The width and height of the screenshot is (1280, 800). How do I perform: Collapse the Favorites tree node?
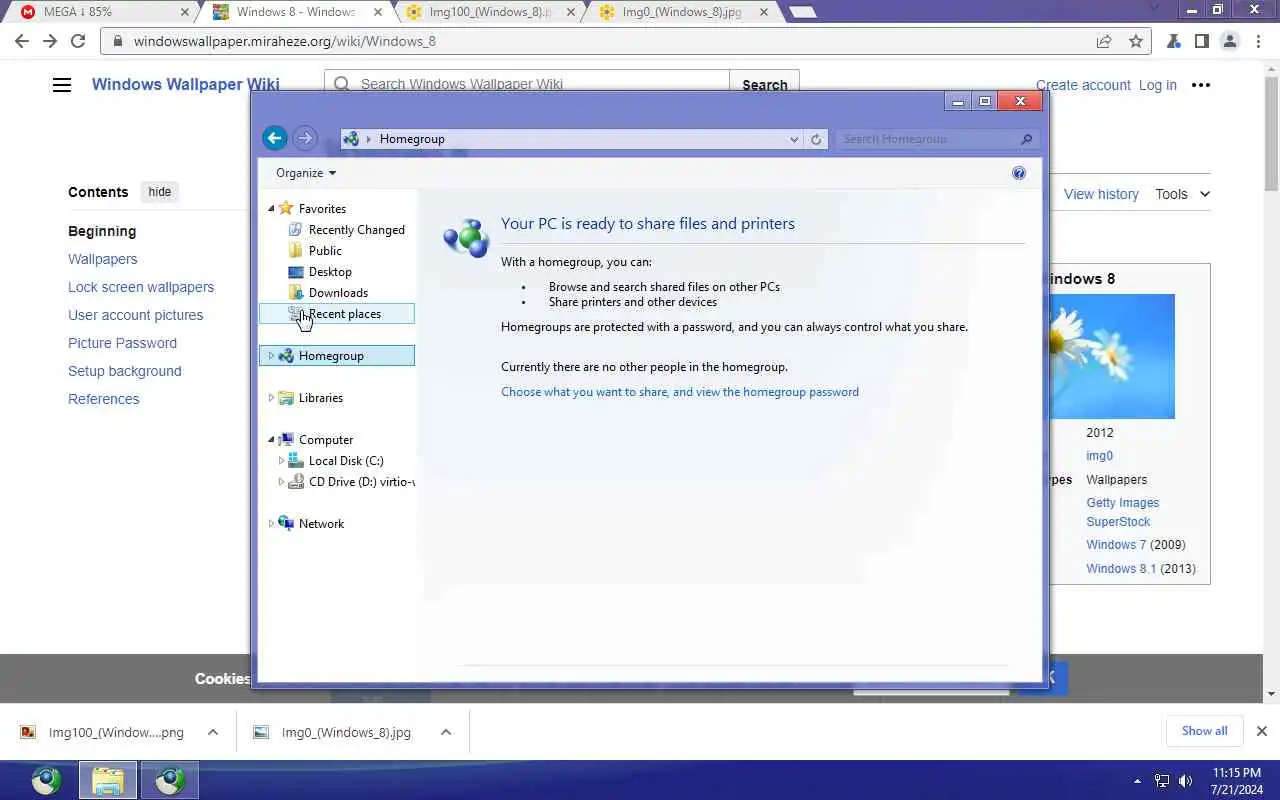(x=271, y=208)
